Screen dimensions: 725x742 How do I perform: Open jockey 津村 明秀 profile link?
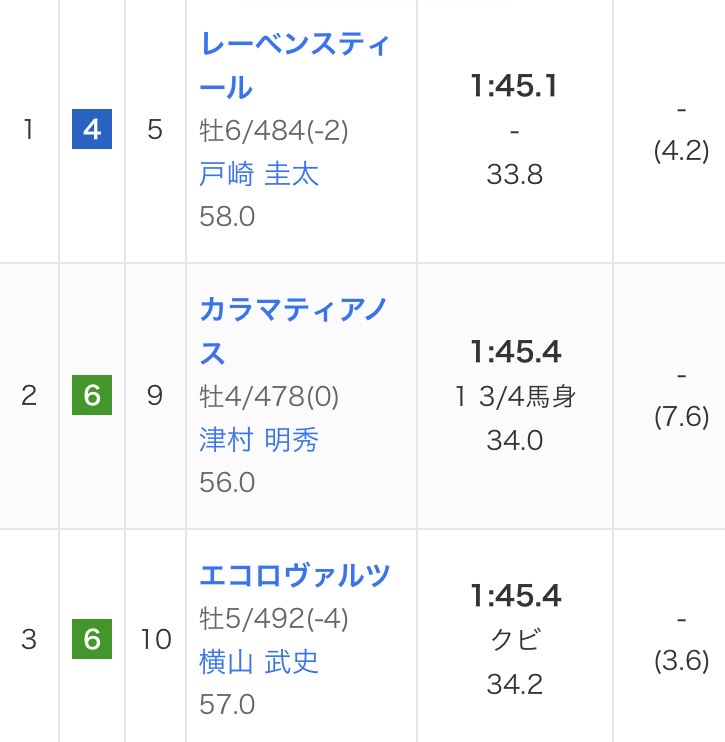(x=259, y=440)
